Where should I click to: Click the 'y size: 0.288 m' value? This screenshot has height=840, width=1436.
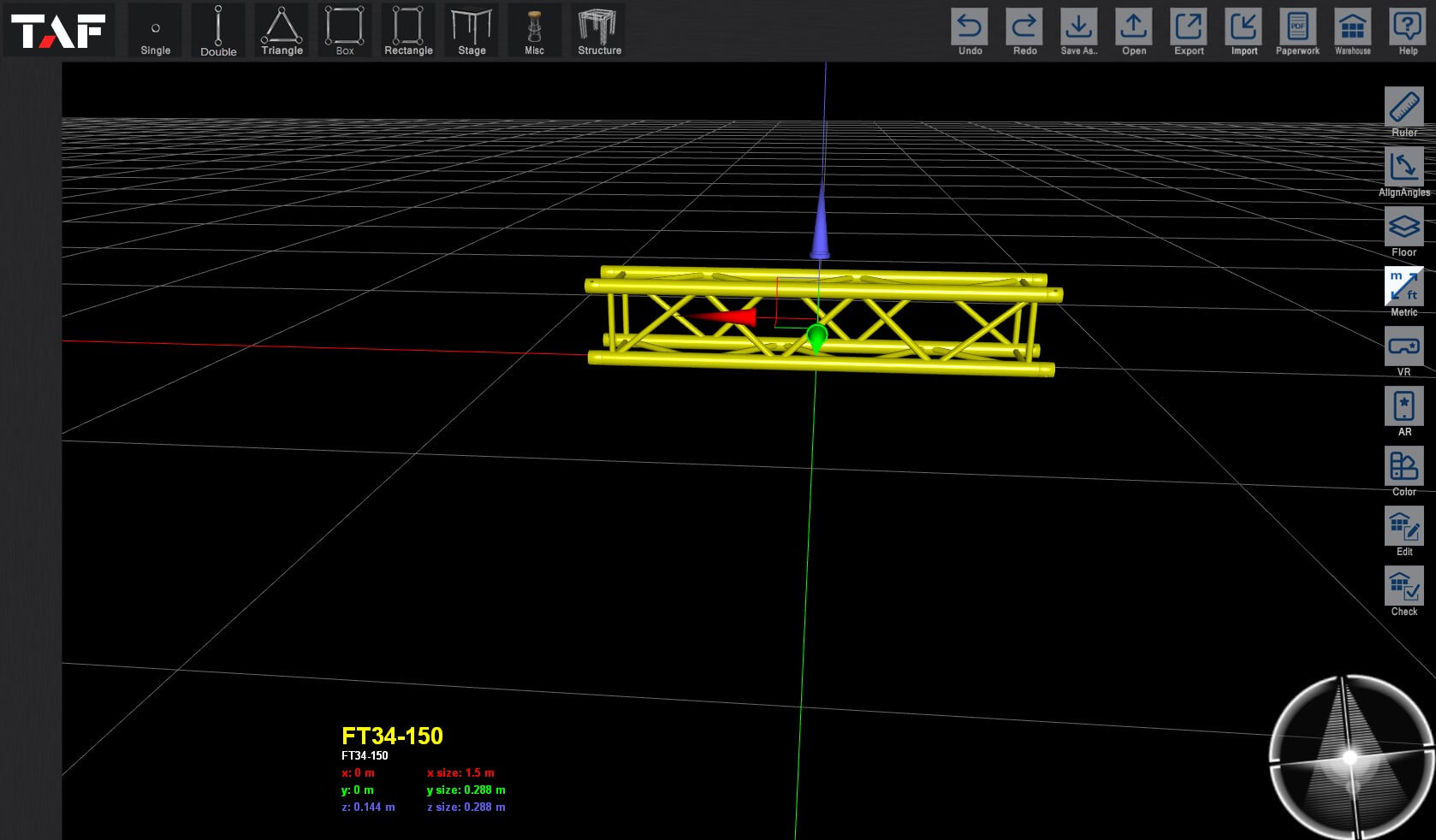coord(466,790)
